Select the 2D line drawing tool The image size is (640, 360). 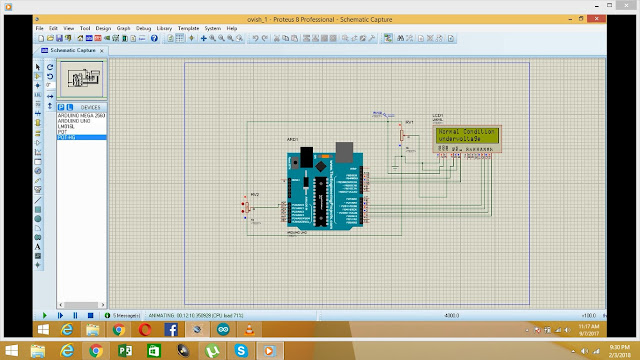38,200
